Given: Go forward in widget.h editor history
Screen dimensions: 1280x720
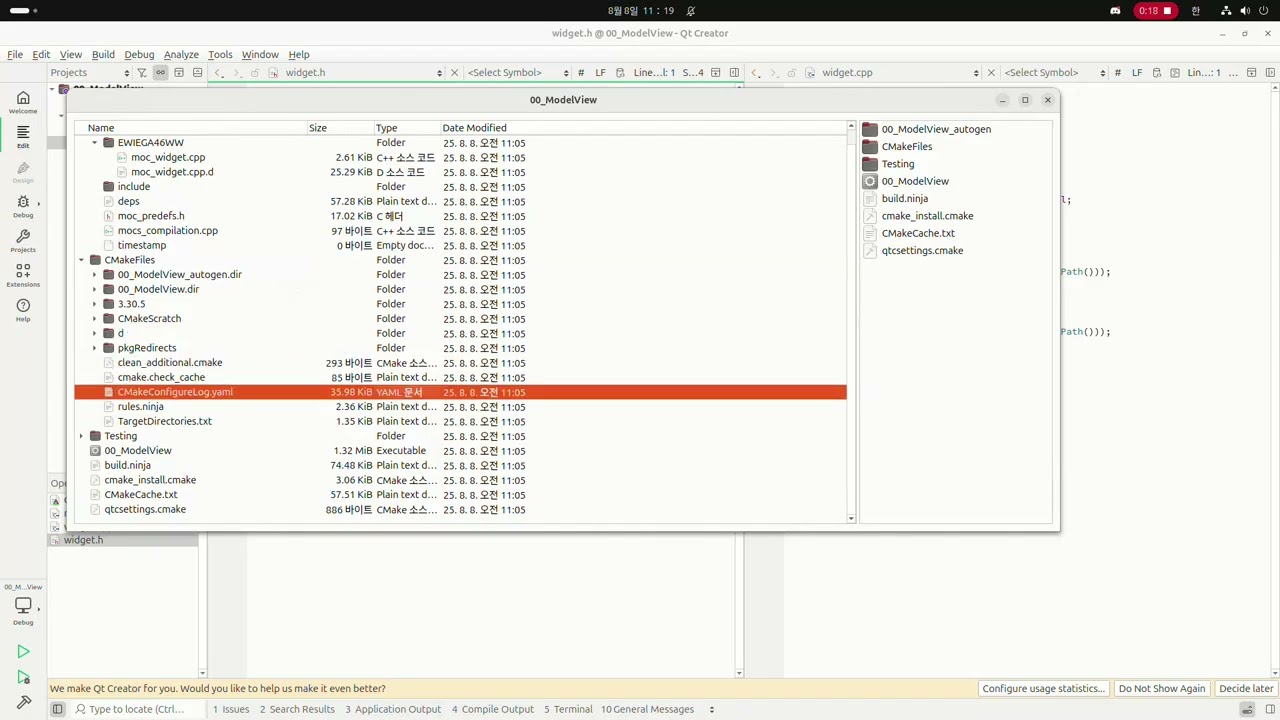Looking at the screenshot, I should click(x=237, y=72).
